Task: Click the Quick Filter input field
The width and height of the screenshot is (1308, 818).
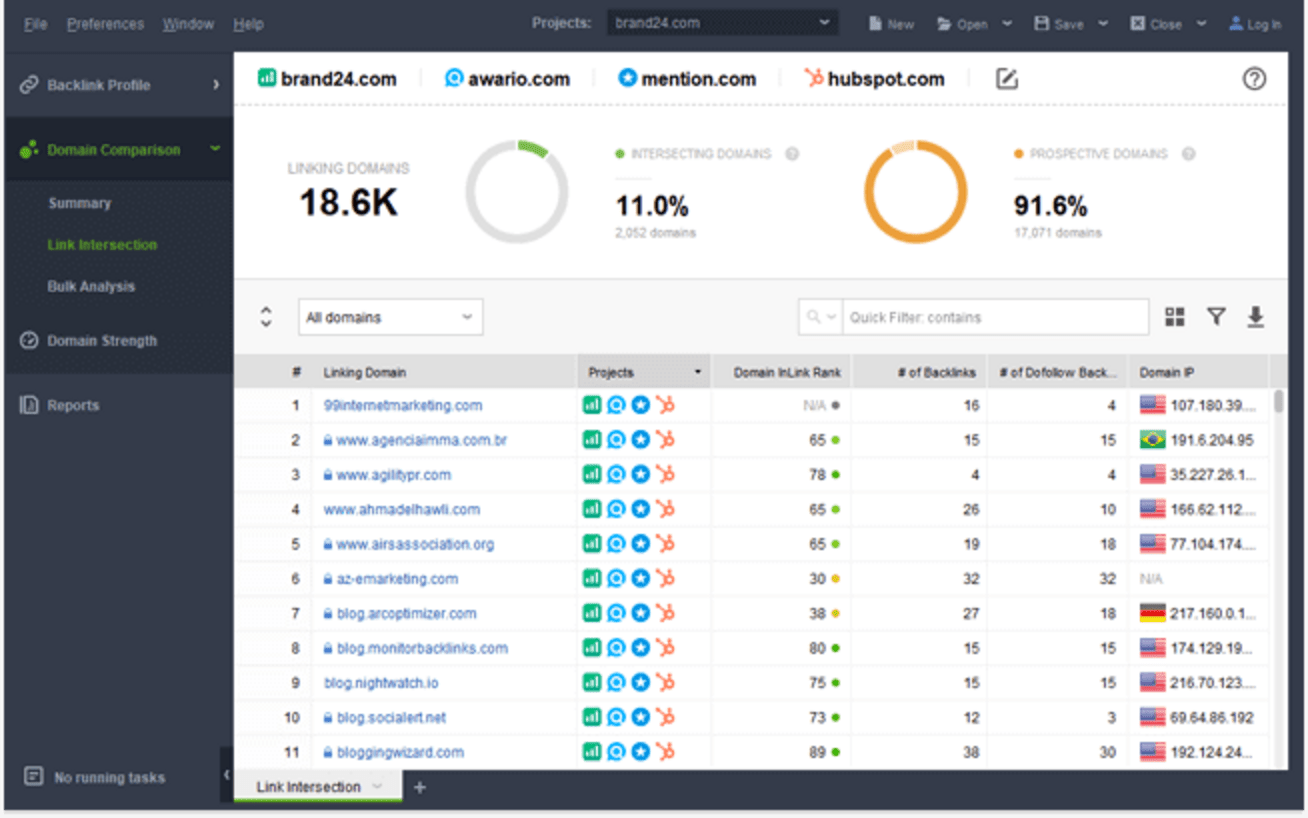Action: (x=995, y=317)
